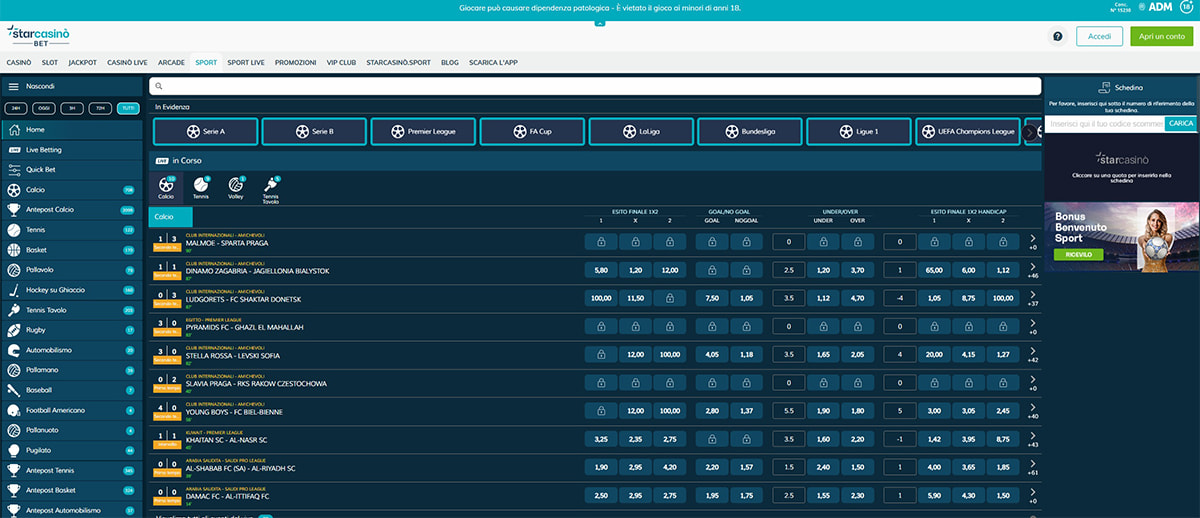This screenshot has width=1200, height=518.
Task: Open Antepost Calcio trophy entry
Action: click(70, 210)
